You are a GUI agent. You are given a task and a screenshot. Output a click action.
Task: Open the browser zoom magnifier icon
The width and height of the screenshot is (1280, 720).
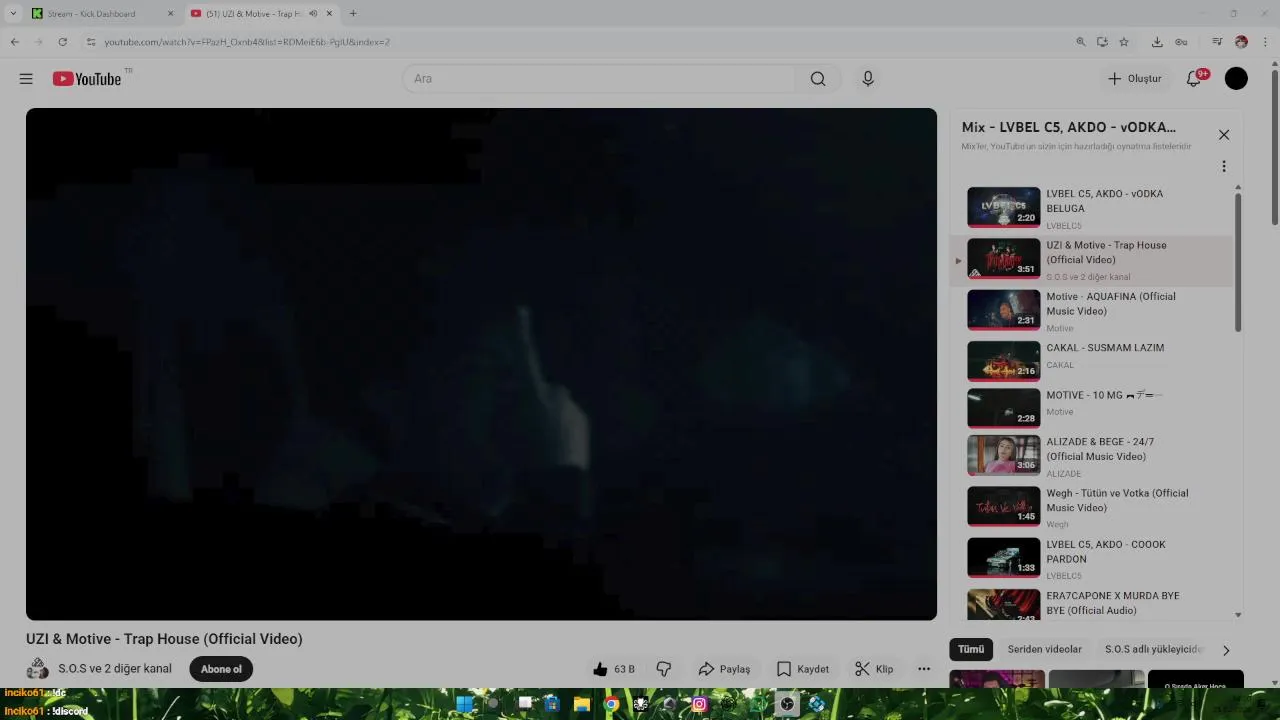pos(1080,42)
